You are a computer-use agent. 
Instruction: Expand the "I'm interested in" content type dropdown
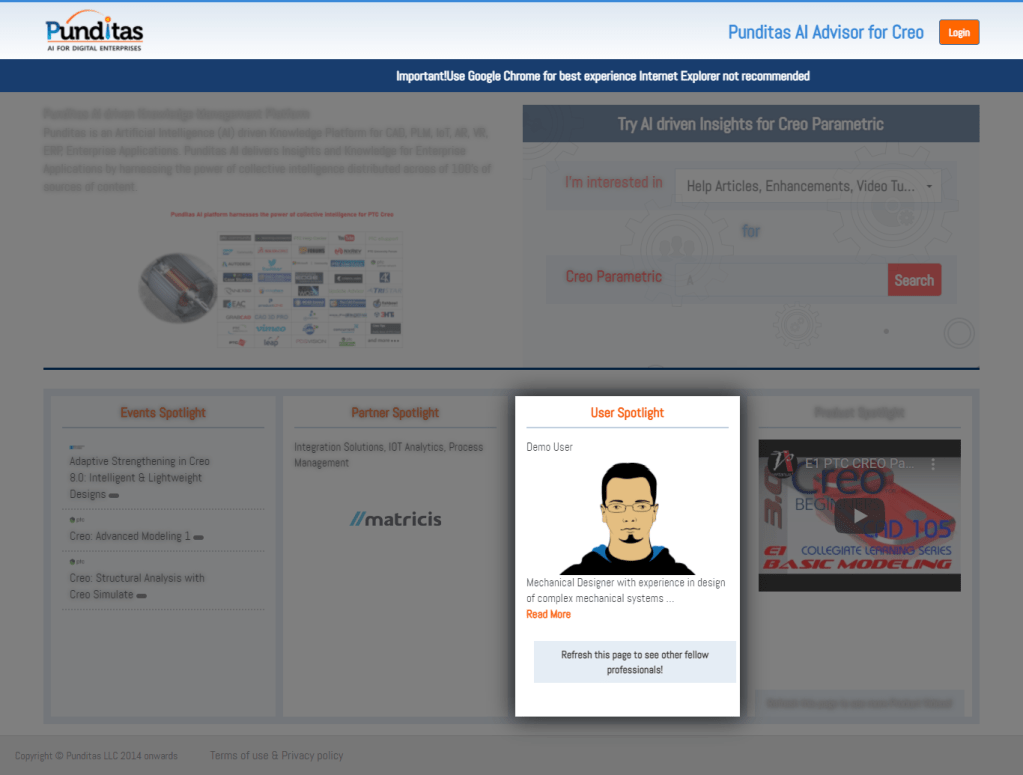[808, 186]
